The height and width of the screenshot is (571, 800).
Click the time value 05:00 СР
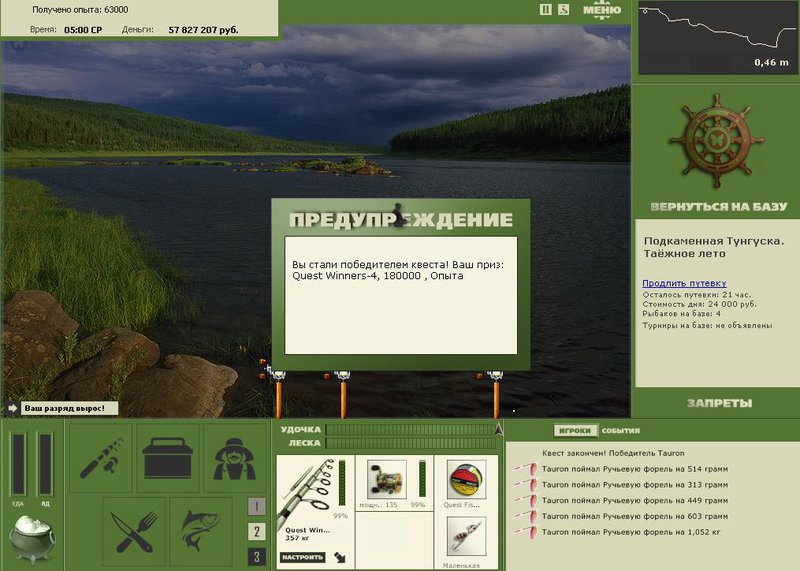tap(83, 30)
